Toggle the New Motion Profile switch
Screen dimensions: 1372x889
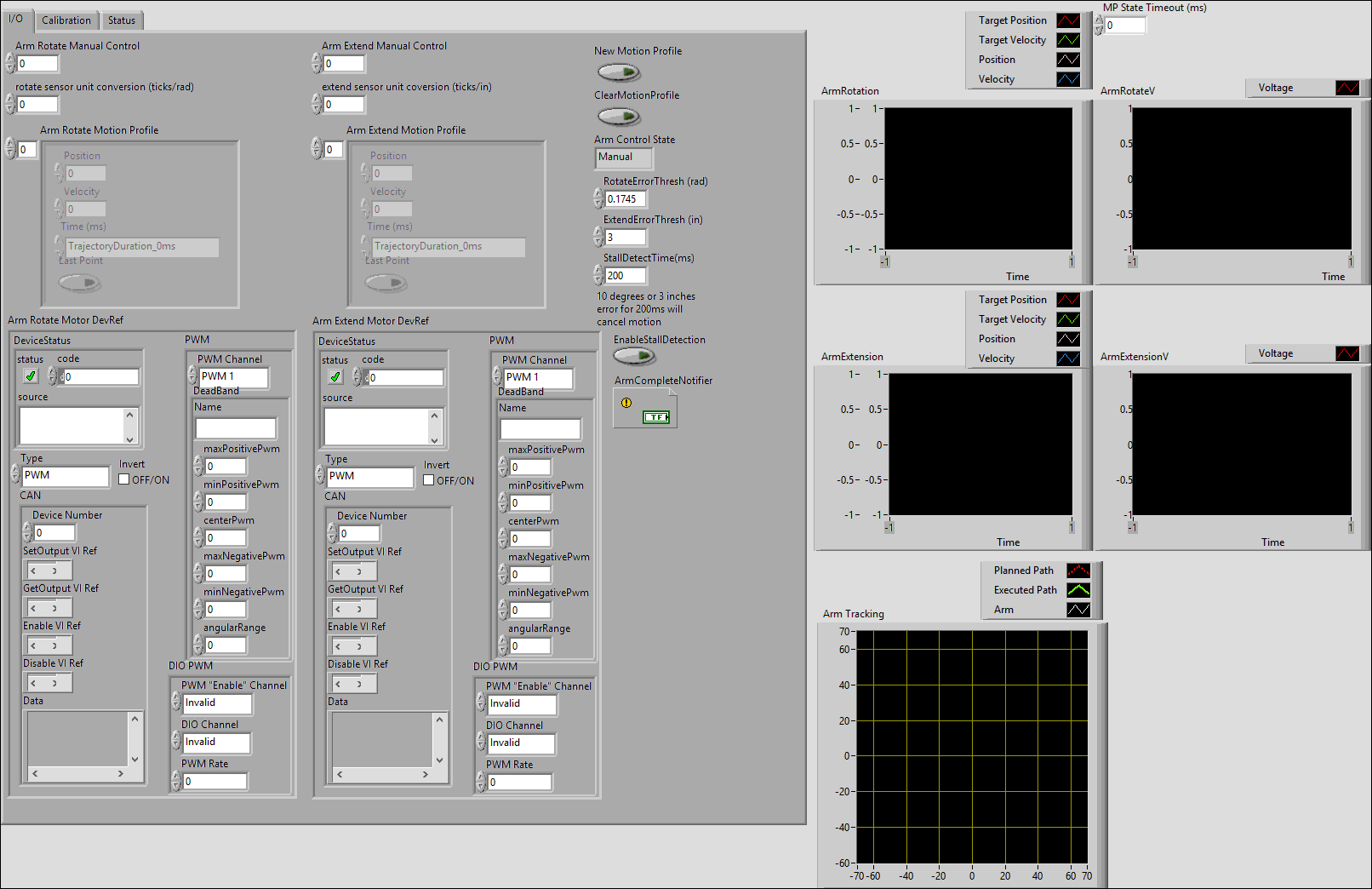point(619,72)
